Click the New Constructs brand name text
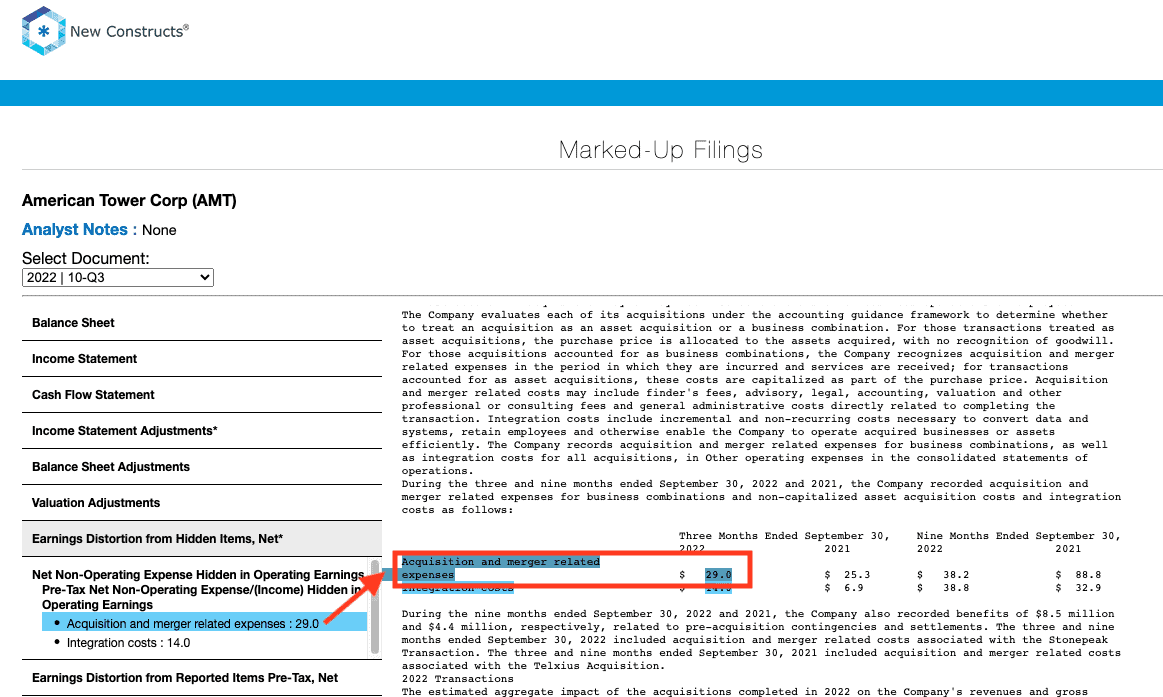The height and width of the screenshot is (697, 1163). pos(129,31)
